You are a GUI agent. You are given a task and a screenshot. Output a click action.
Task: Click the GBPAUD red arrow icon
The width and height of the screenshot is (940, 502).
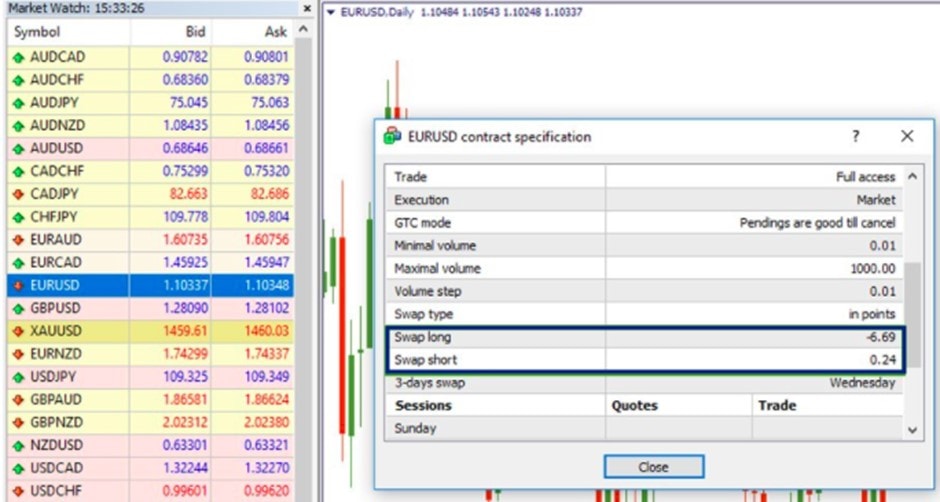pyautogui.click(x=18, y=399)
